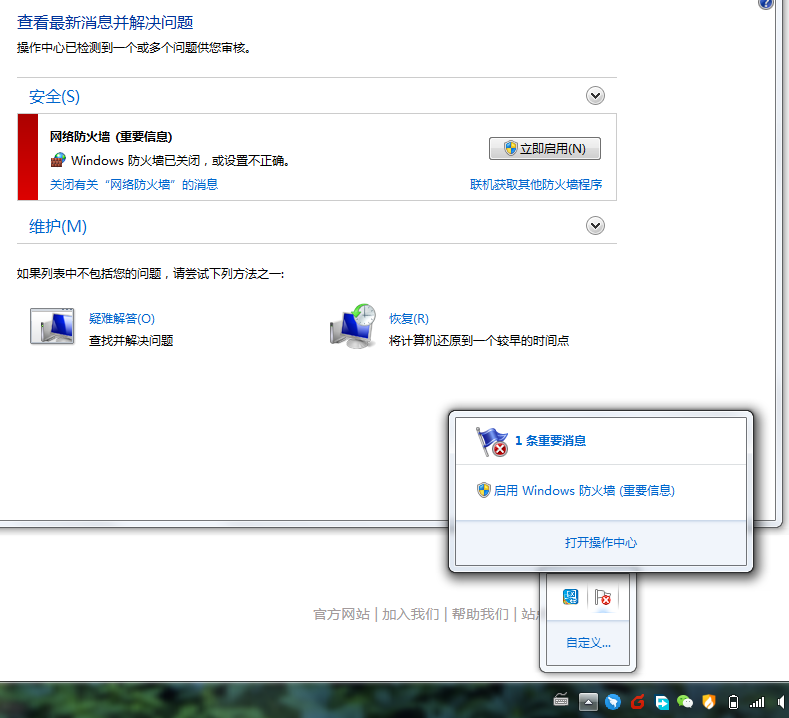Click 打开操作中心 in the popup

click(x=601, y=542)
